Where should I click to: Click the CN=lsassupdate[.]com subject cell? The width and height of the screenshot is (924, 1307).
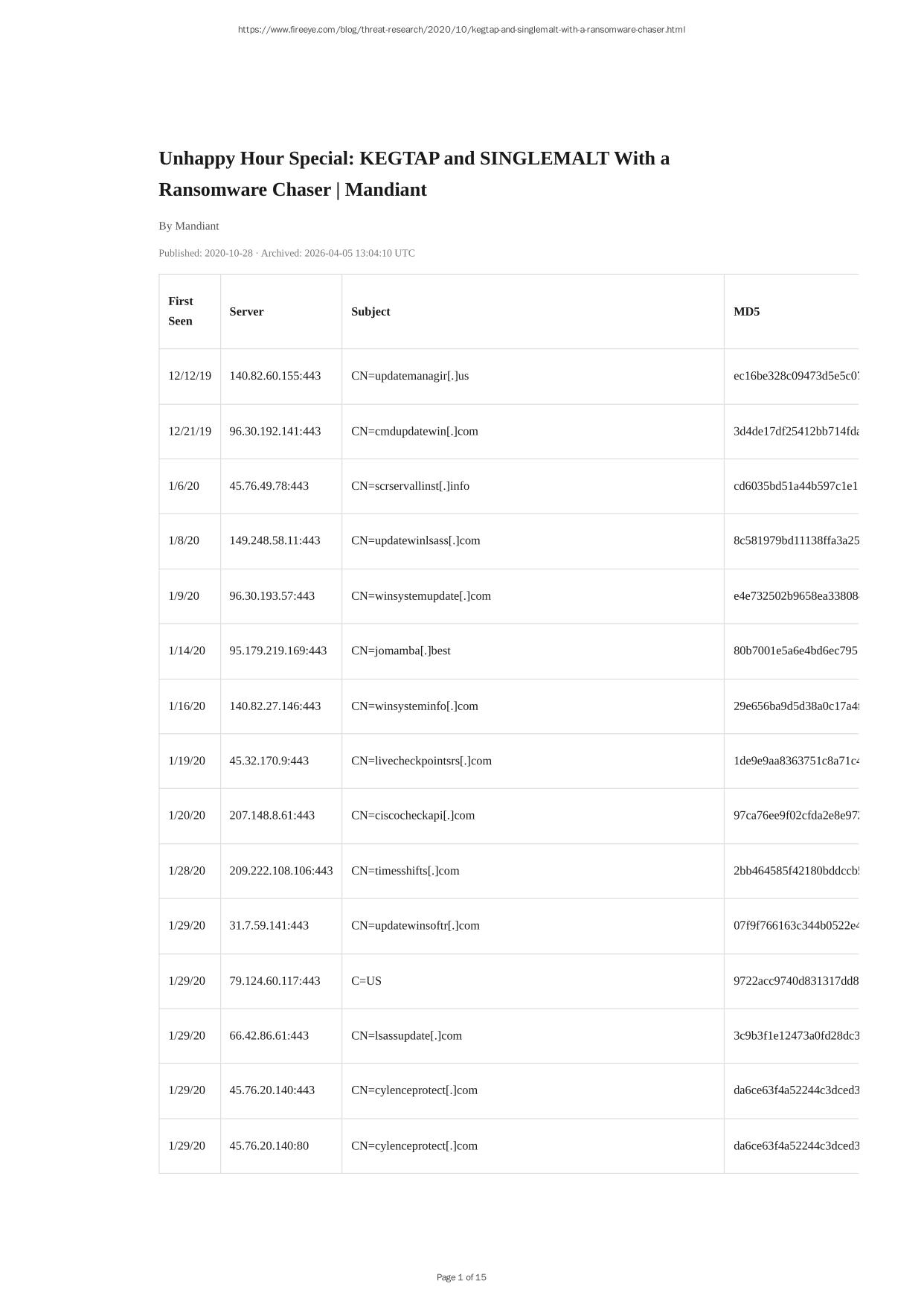406,1036
